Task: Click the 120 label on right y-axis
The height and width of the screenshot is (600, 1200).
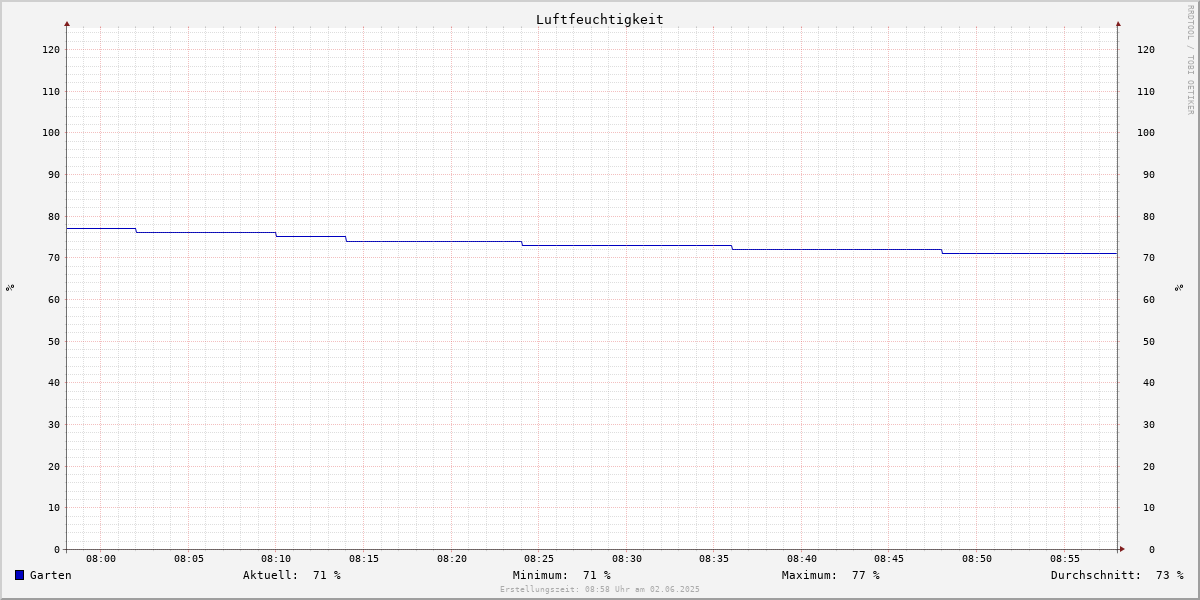Action: [1146, 49]
